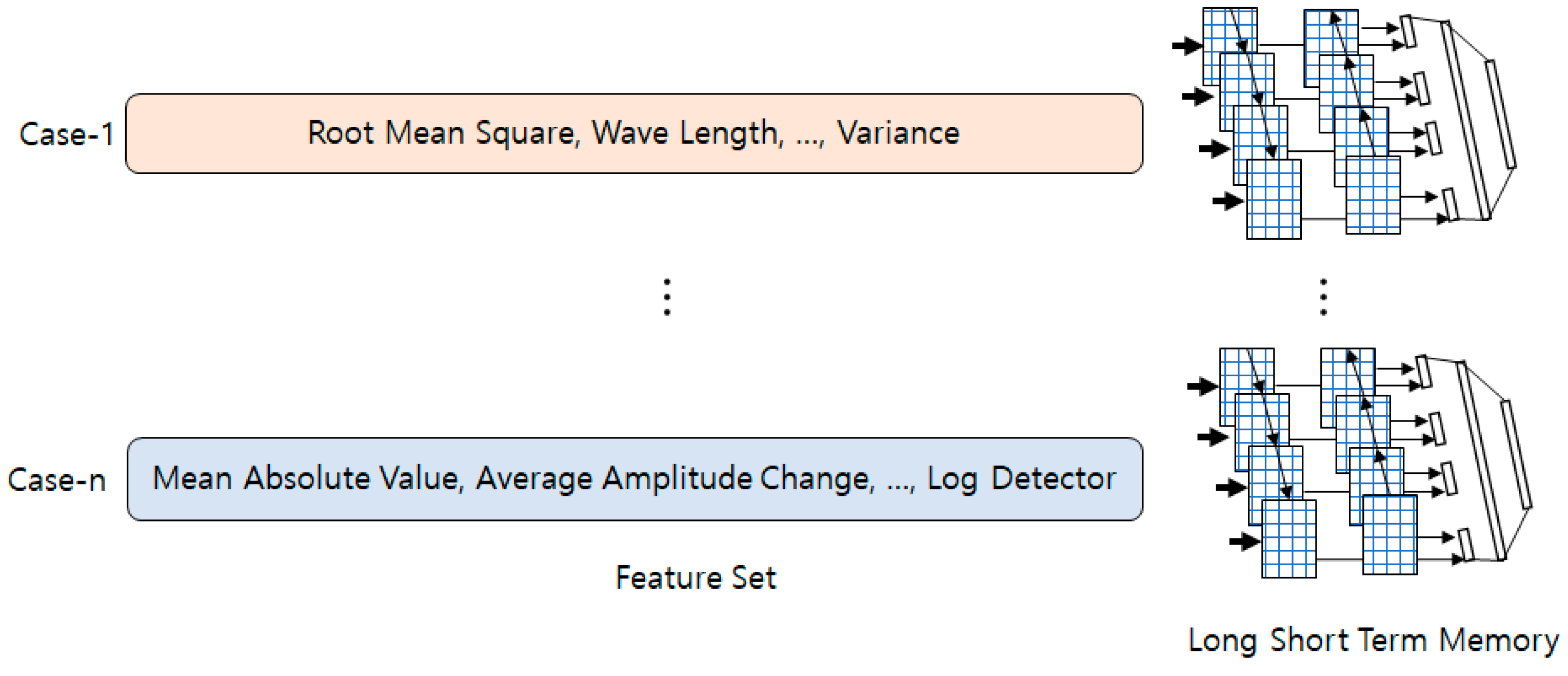
Task: Click the bottom-right blue grid of upper LSTM
Action: point(1373,195)
